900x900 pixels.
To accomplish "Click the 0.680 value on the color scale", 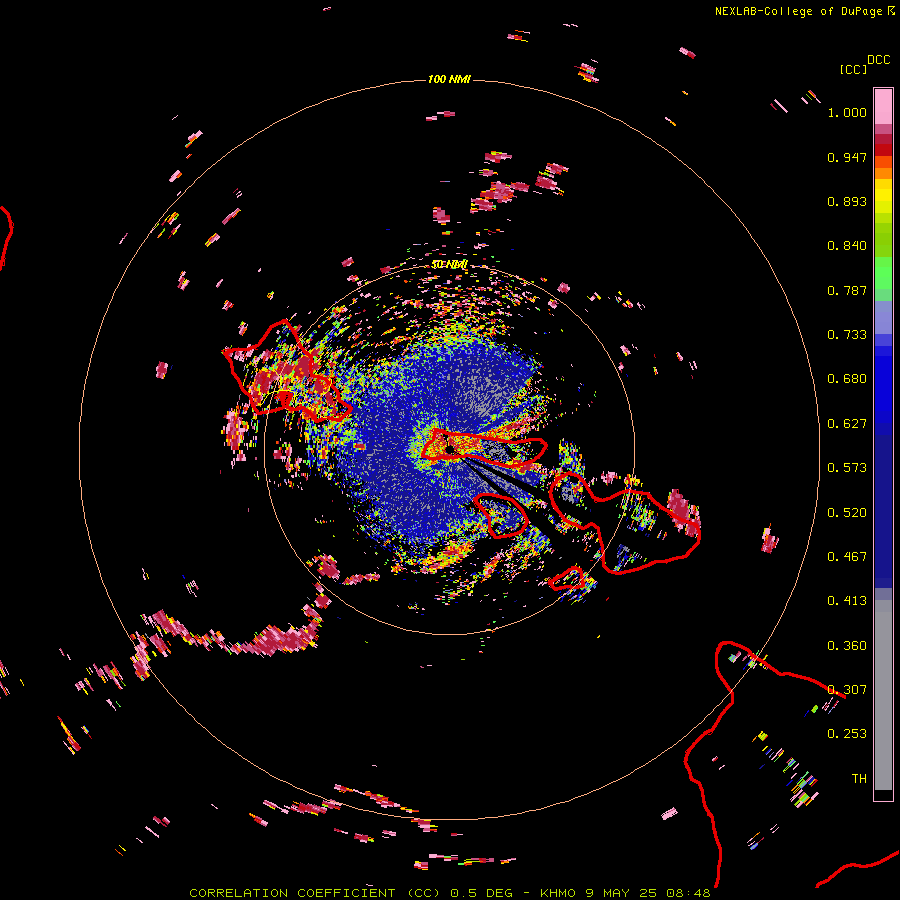I will click(x=847, y=379).
